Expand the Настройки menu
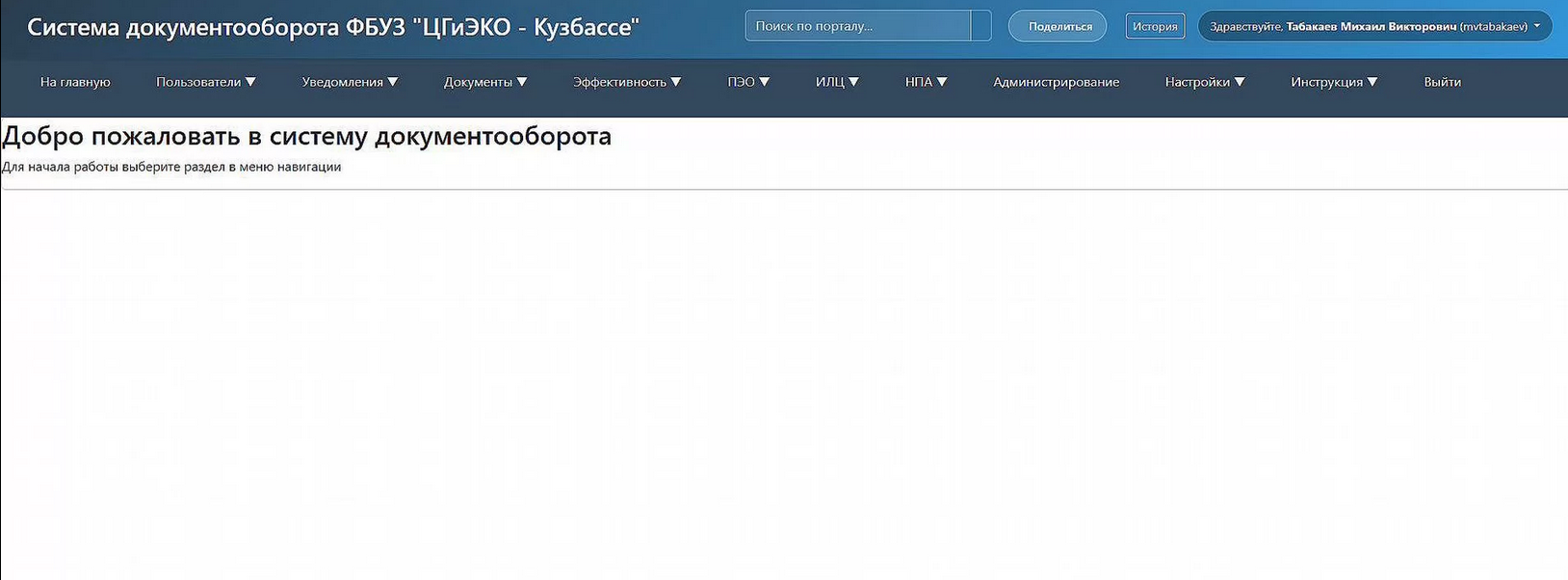Image resolution: width=1568 pixels, height=580 pixels. point(1205,82)
